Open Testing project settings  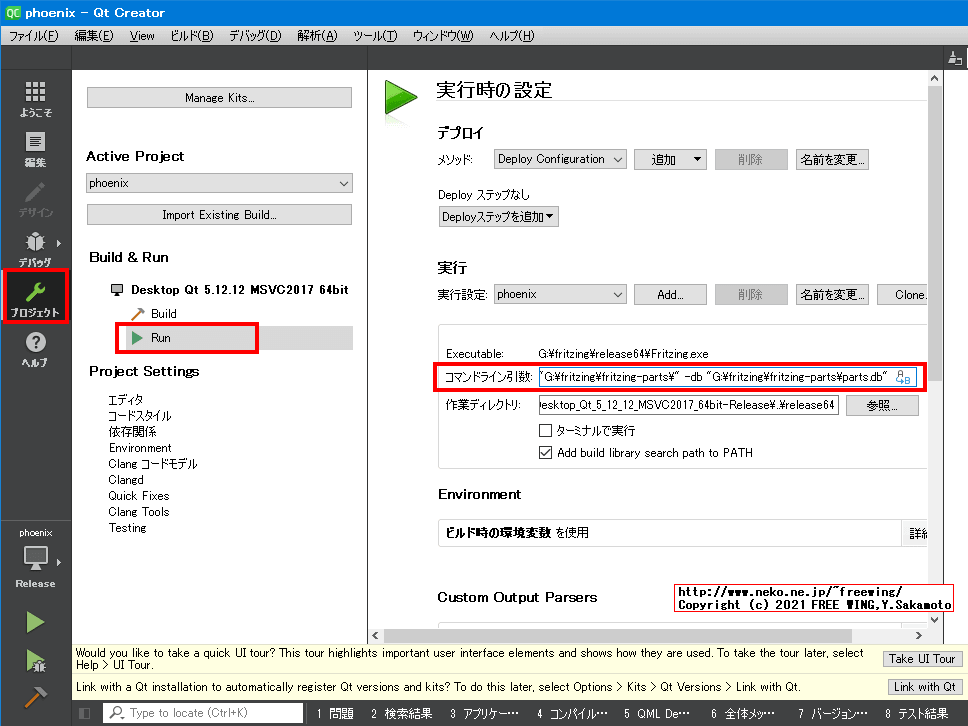point(128,528)
